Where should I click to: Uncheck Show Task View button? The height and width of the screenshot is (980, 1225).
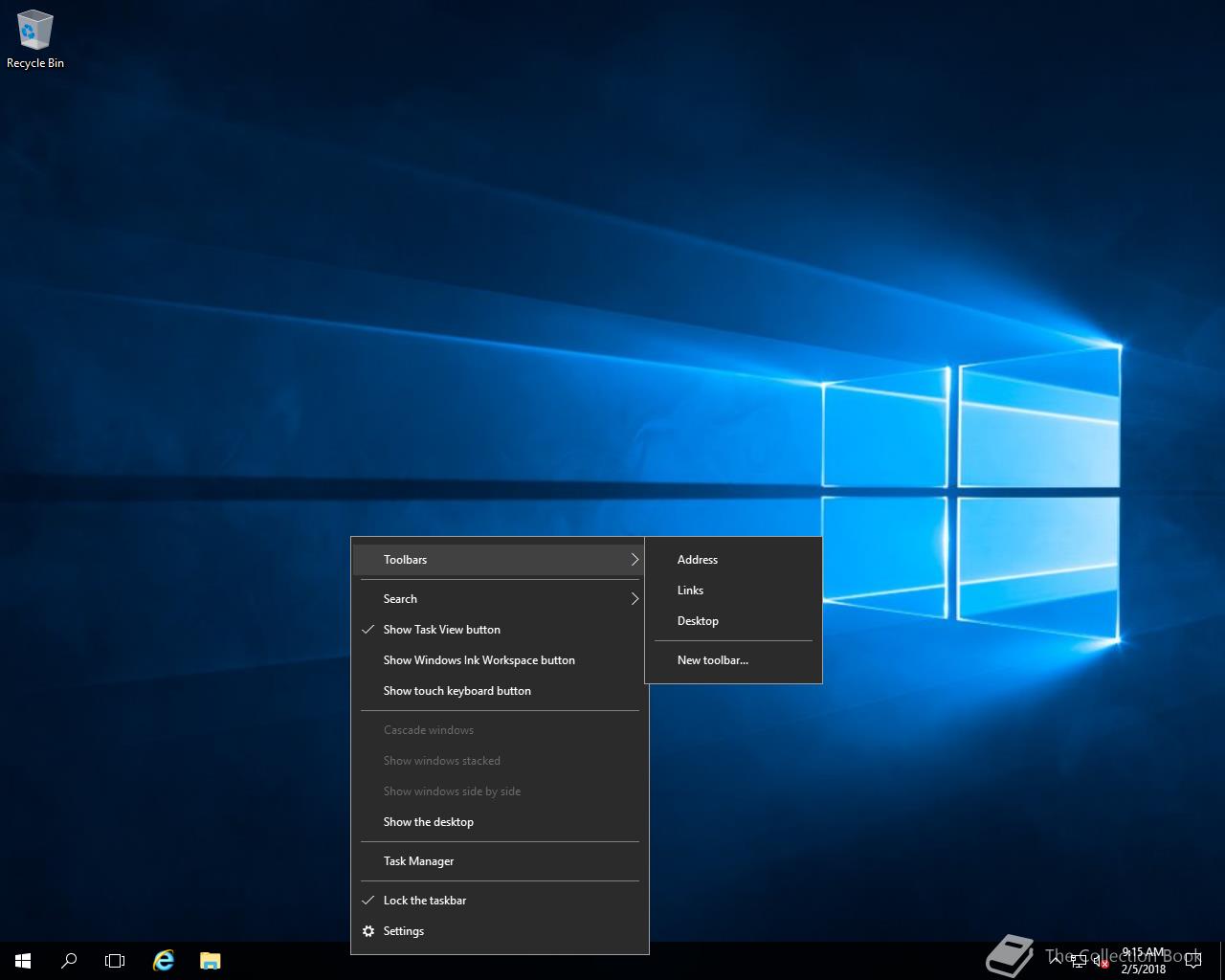click(x=500, y=630)
